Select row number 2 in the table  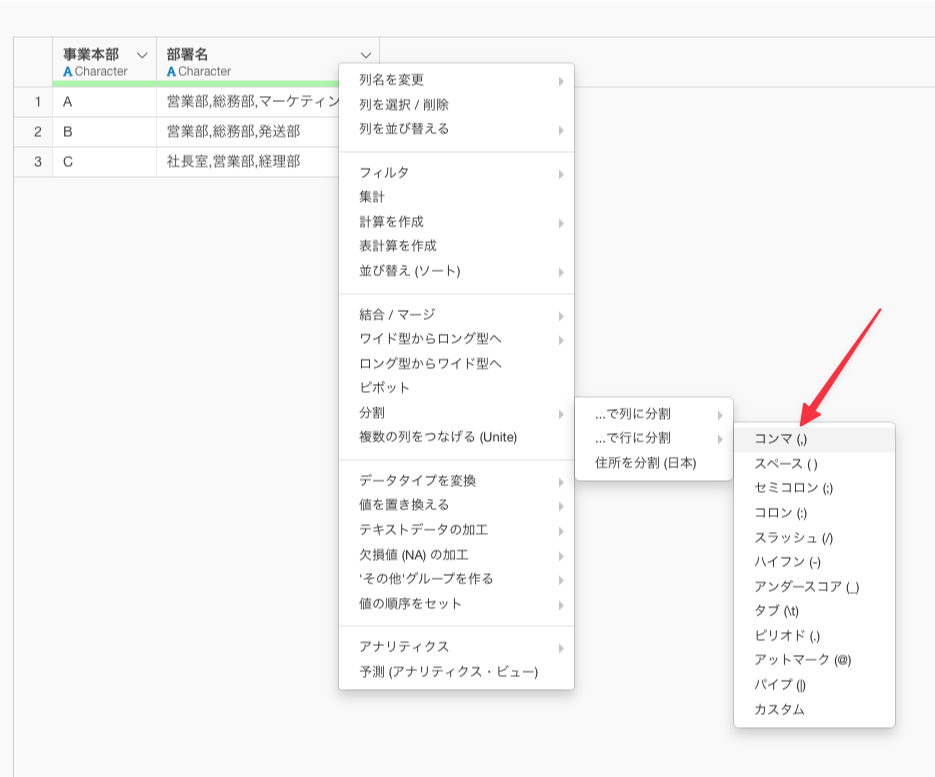38,132
